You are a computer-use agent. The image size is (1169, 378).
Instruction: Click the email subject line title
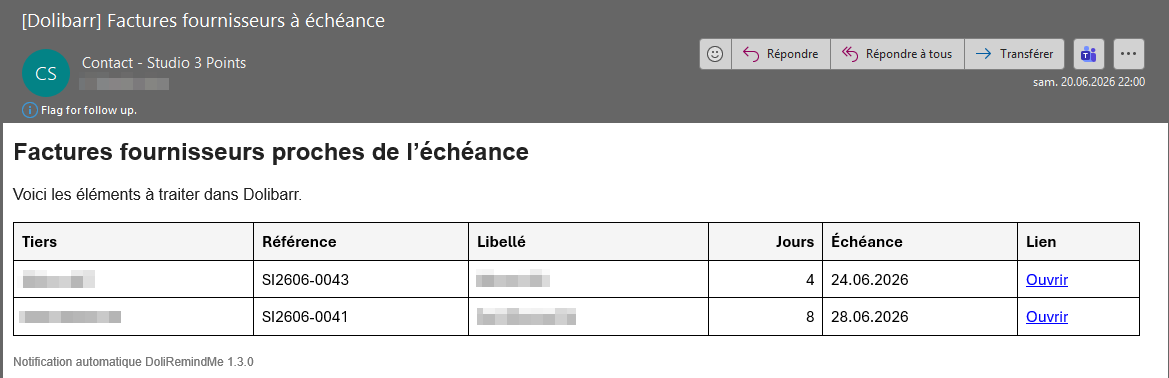[204, 21]
